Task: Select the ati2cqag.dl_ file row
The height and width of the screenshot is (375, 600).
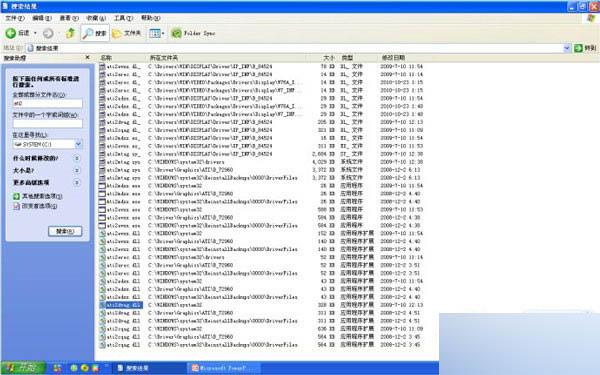Action: click(124, 130)
